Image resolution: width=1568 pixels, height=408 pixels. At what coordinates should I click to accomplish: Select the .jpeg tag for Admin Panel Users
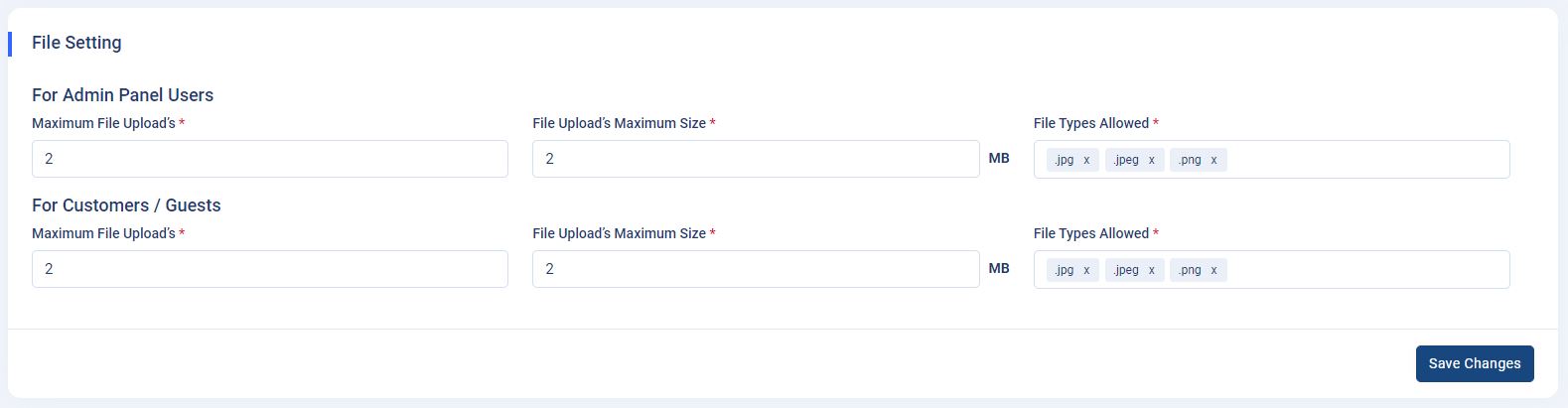[1126, 160]
